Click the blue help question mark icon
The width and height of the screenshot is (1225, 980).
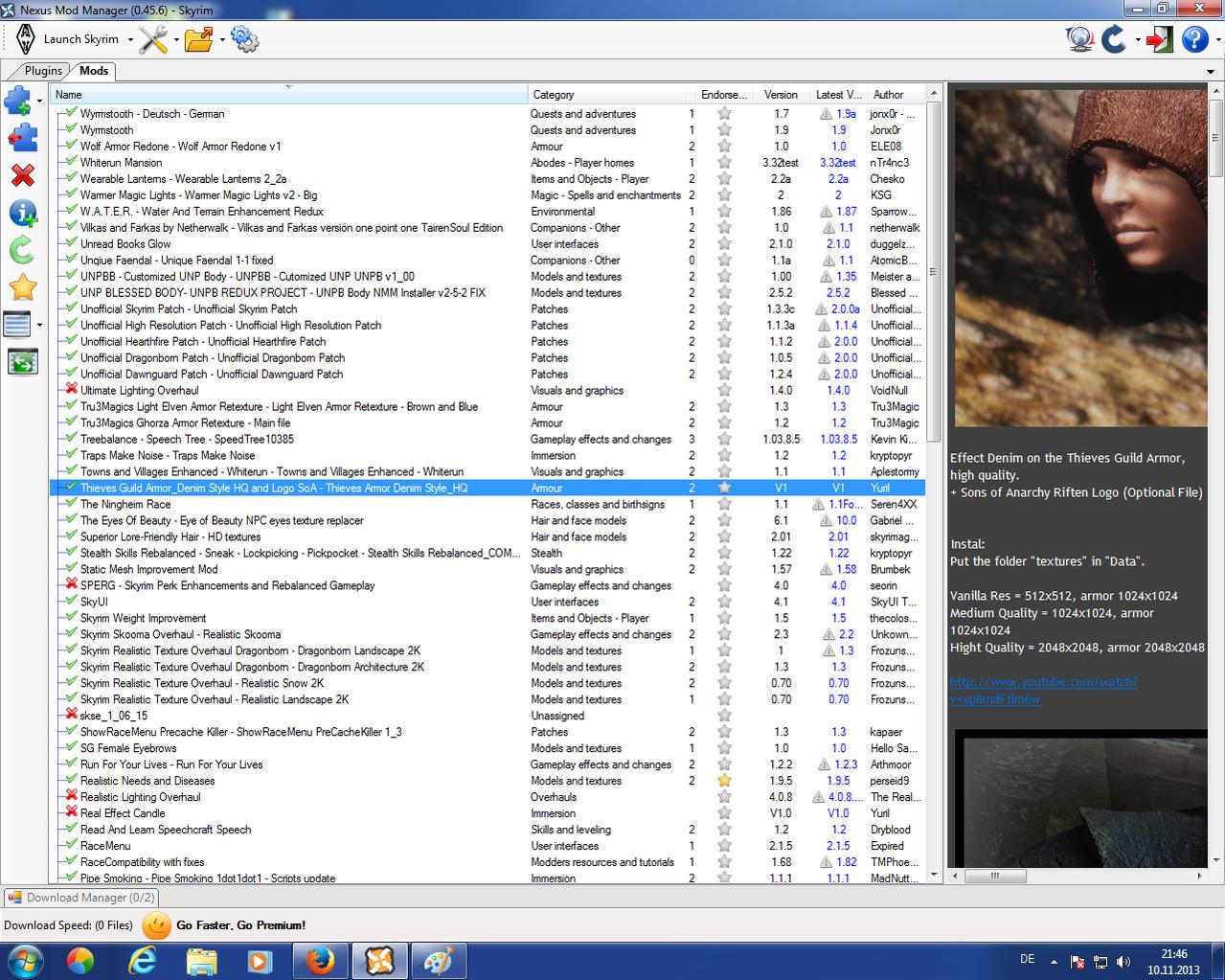pyautogui.click(x=1194, y=39)
